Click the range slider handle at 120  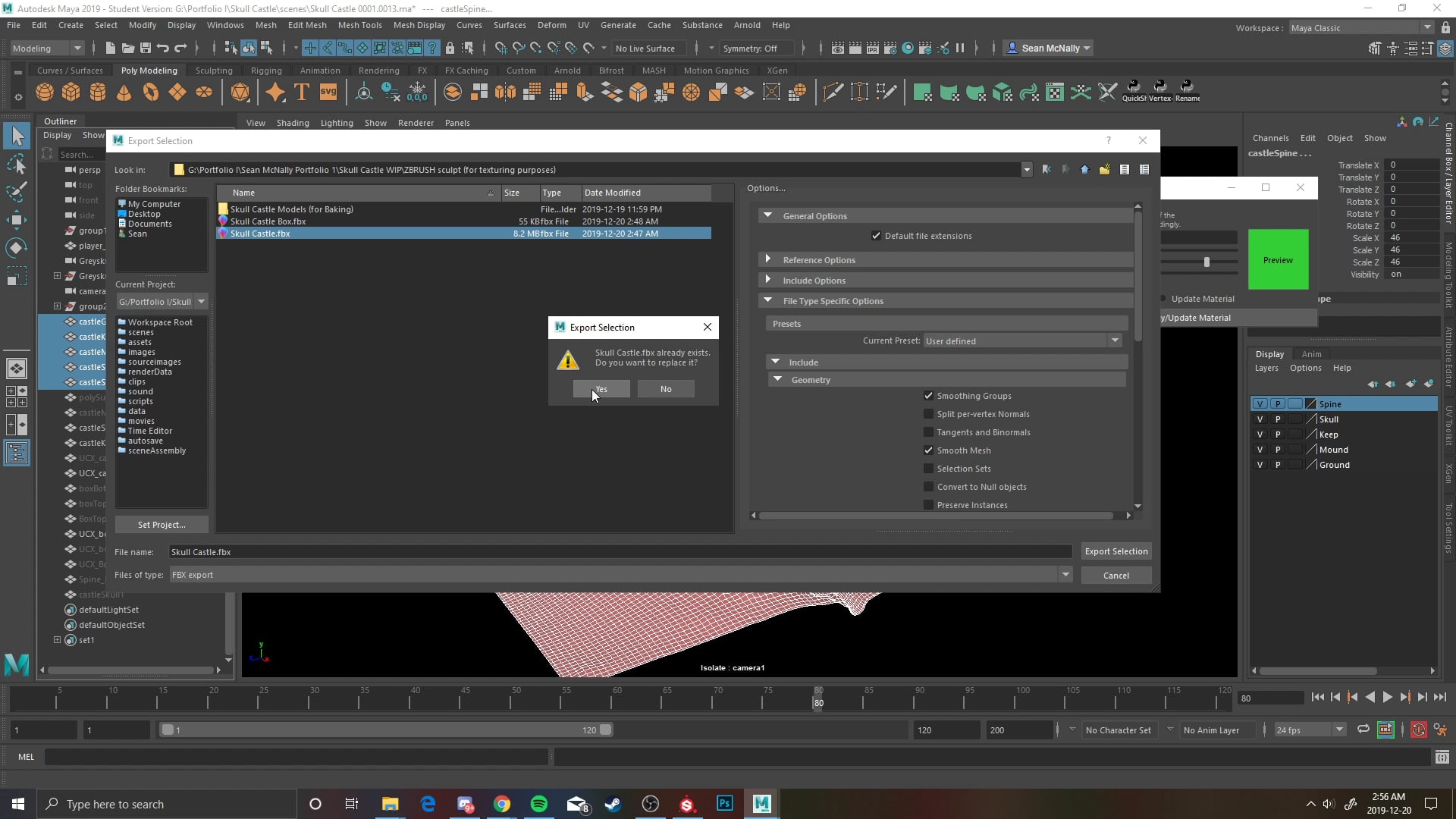605,730
